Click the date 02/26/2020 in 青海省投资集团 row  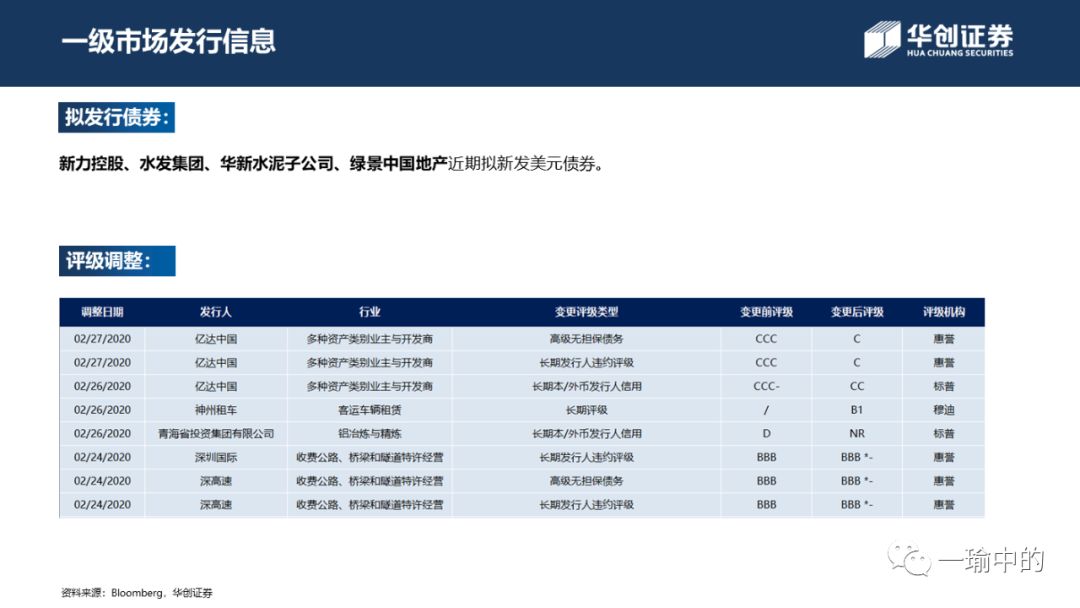pos(102,434)
